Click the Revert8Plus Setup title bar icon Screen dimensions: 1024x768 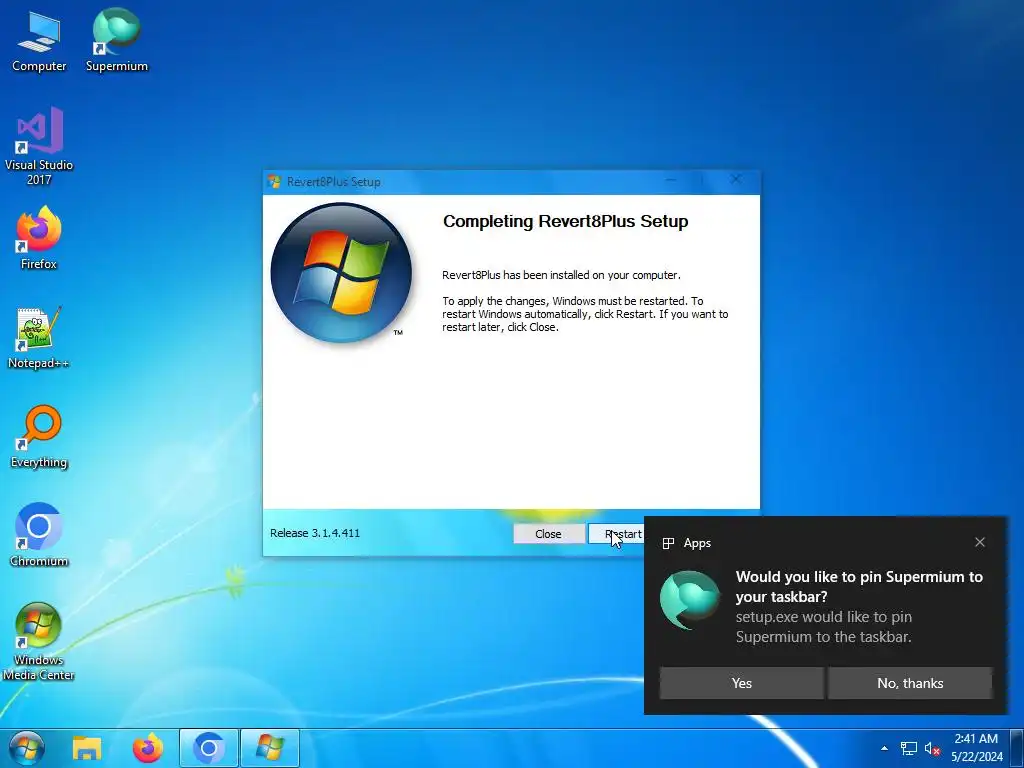coord(274,182)
